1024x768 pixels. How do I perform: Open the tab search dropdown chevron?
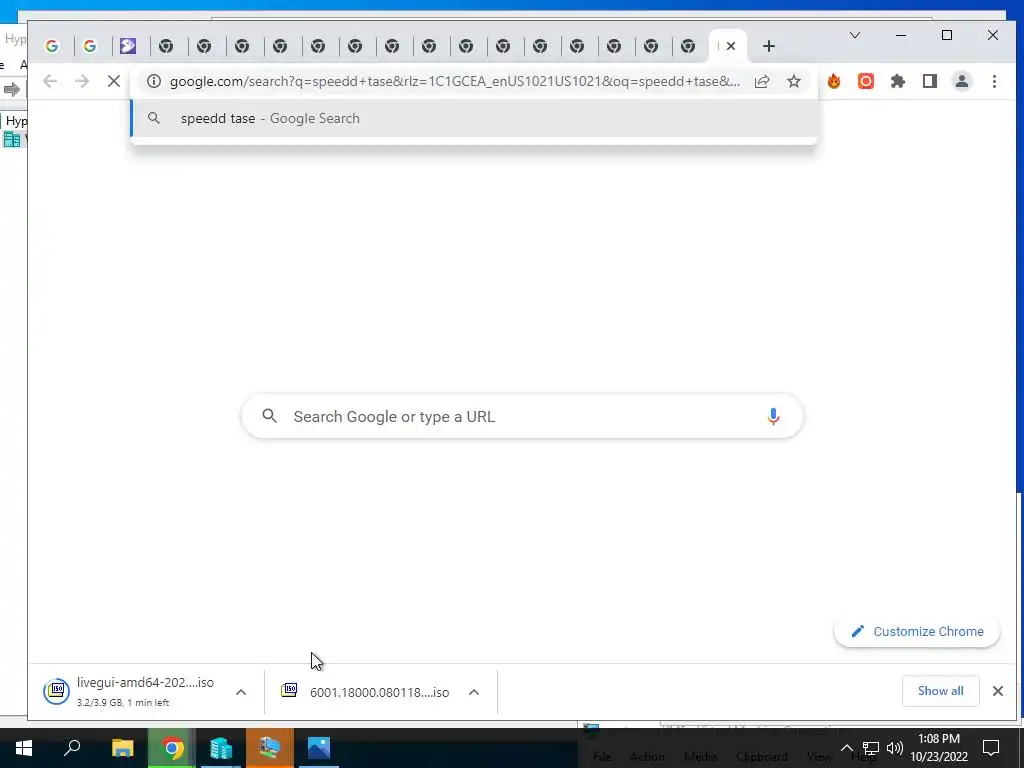point(855,35)
